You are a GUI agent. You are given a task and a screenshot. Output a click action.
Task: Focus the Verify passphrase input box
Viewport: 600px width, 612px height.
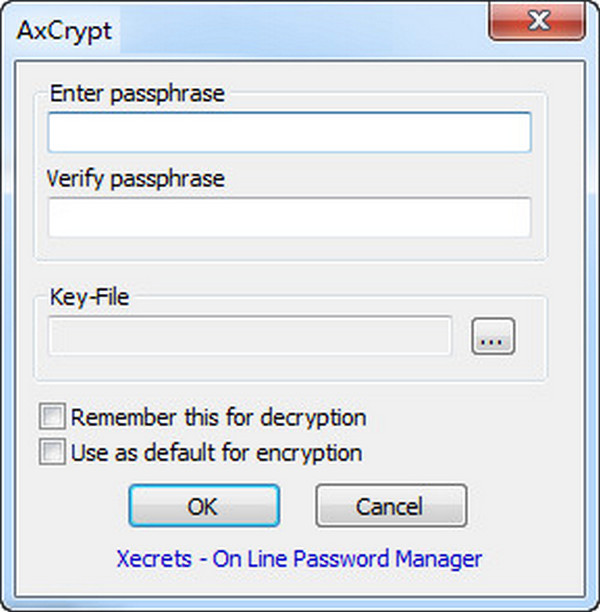(289, 216)
